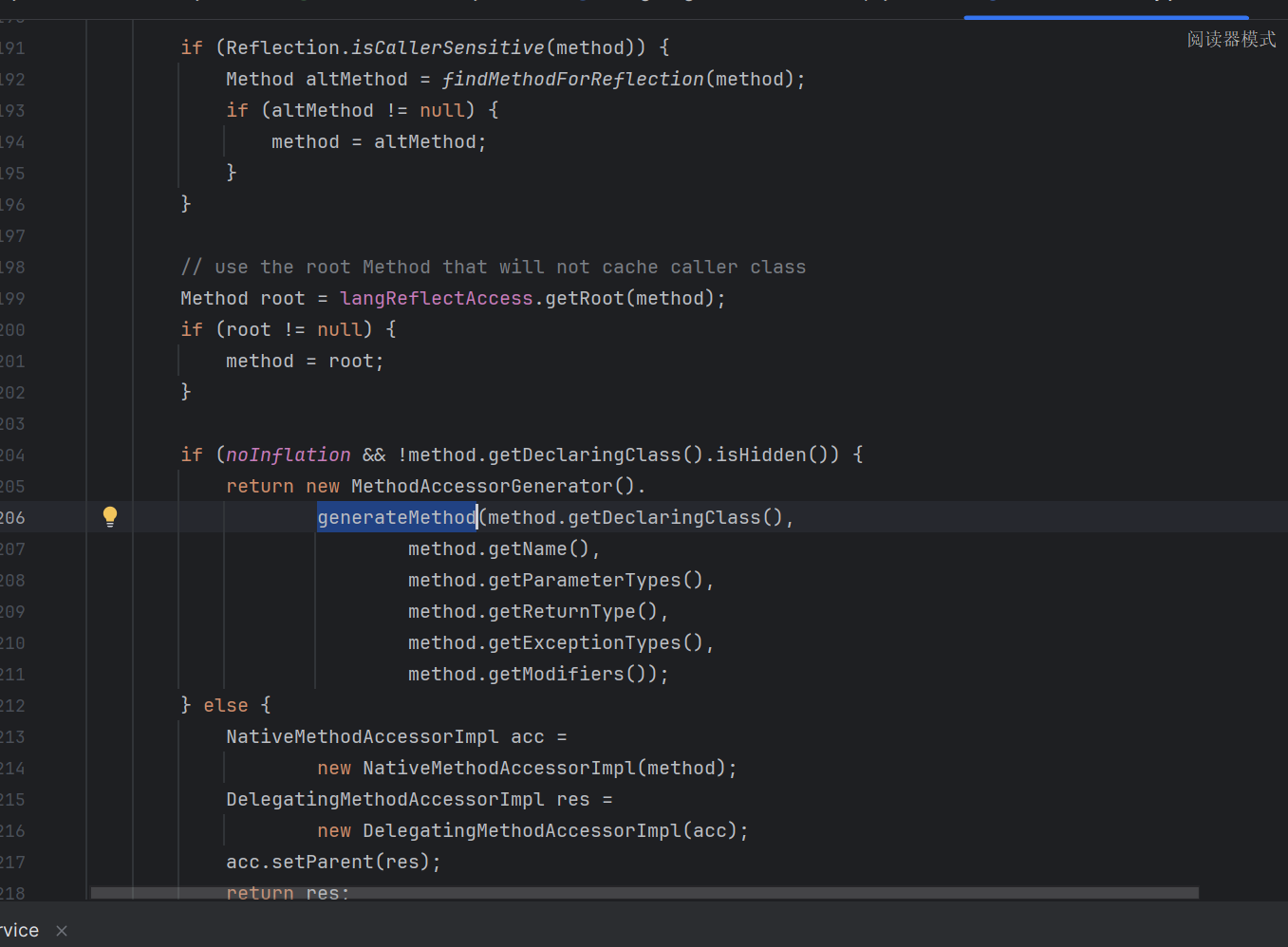Click the noInflation variable
Image resolution: width=1288 pixels, height=947 pixels.
click(x=289, y=455)
